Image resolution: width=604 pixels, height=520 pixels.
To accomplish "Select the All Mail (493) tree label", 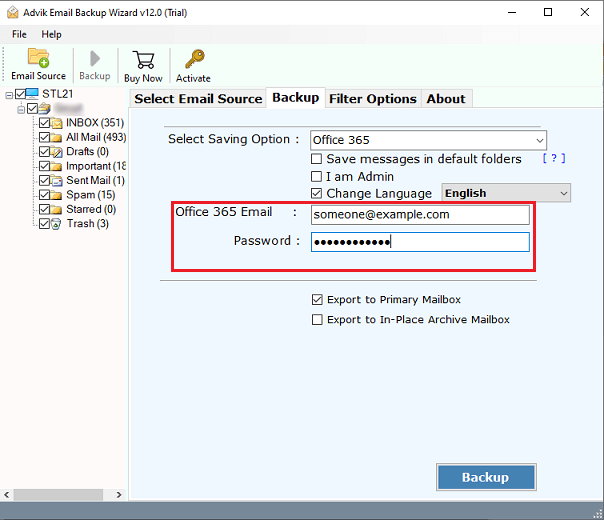I will coord(96,137).
